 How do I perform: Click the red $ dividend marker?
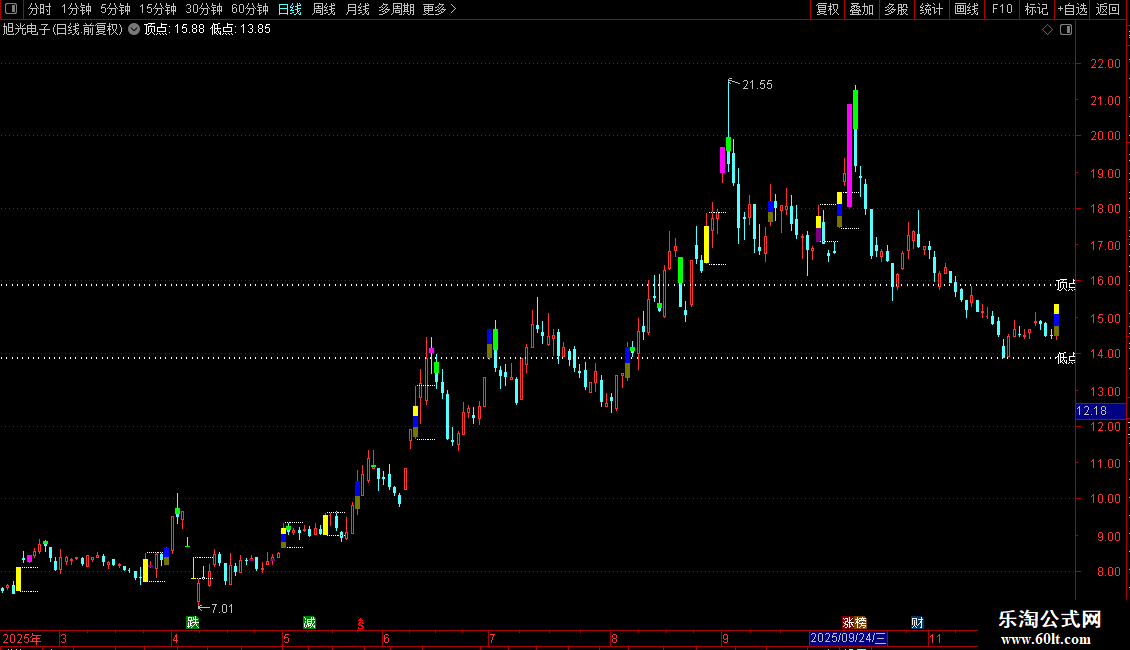361,624
